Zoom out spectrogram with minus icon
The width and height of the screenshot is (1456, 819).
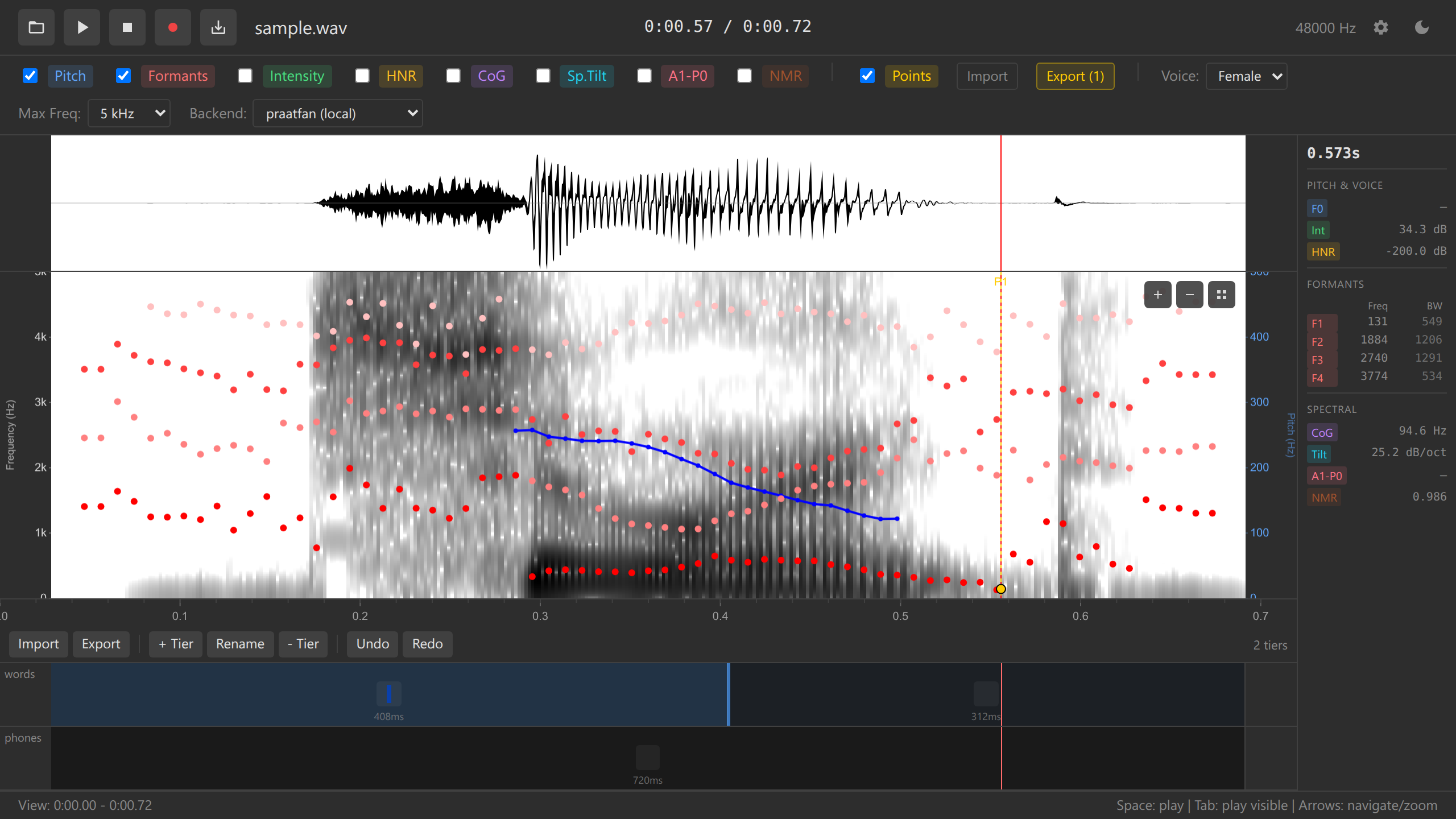click(1189, 295)
